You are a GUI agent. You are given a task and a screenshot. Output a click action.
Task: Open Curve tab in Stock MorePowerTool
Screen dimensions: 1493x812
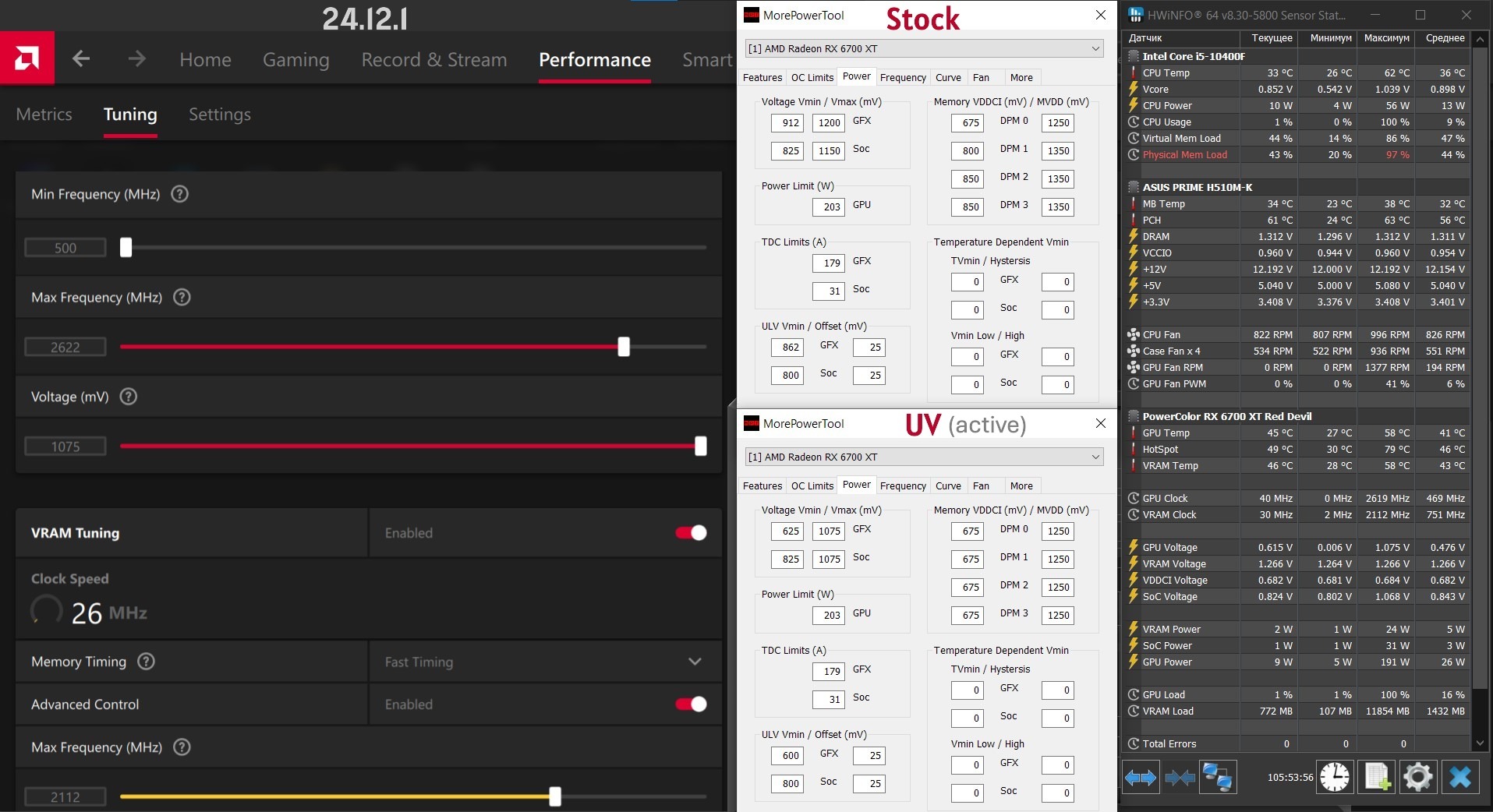click(x=948, y=77)
